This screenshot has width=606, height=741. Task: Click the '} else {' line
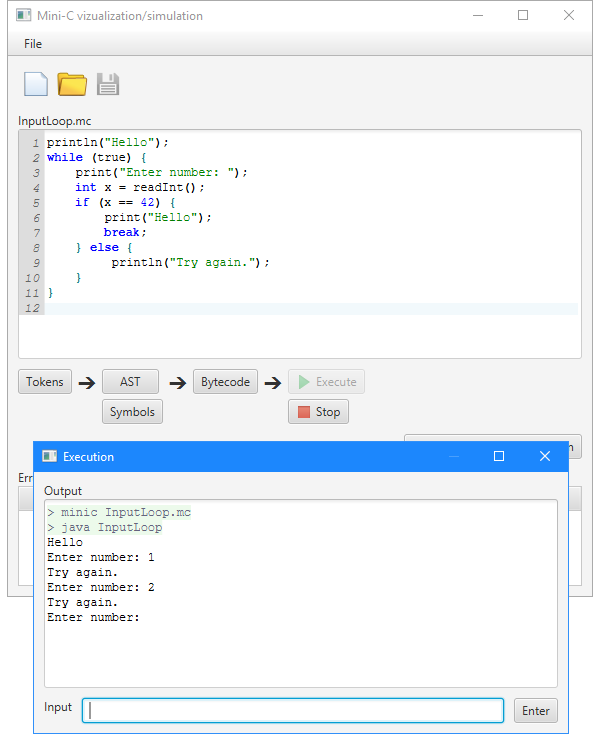click(104, 248)
